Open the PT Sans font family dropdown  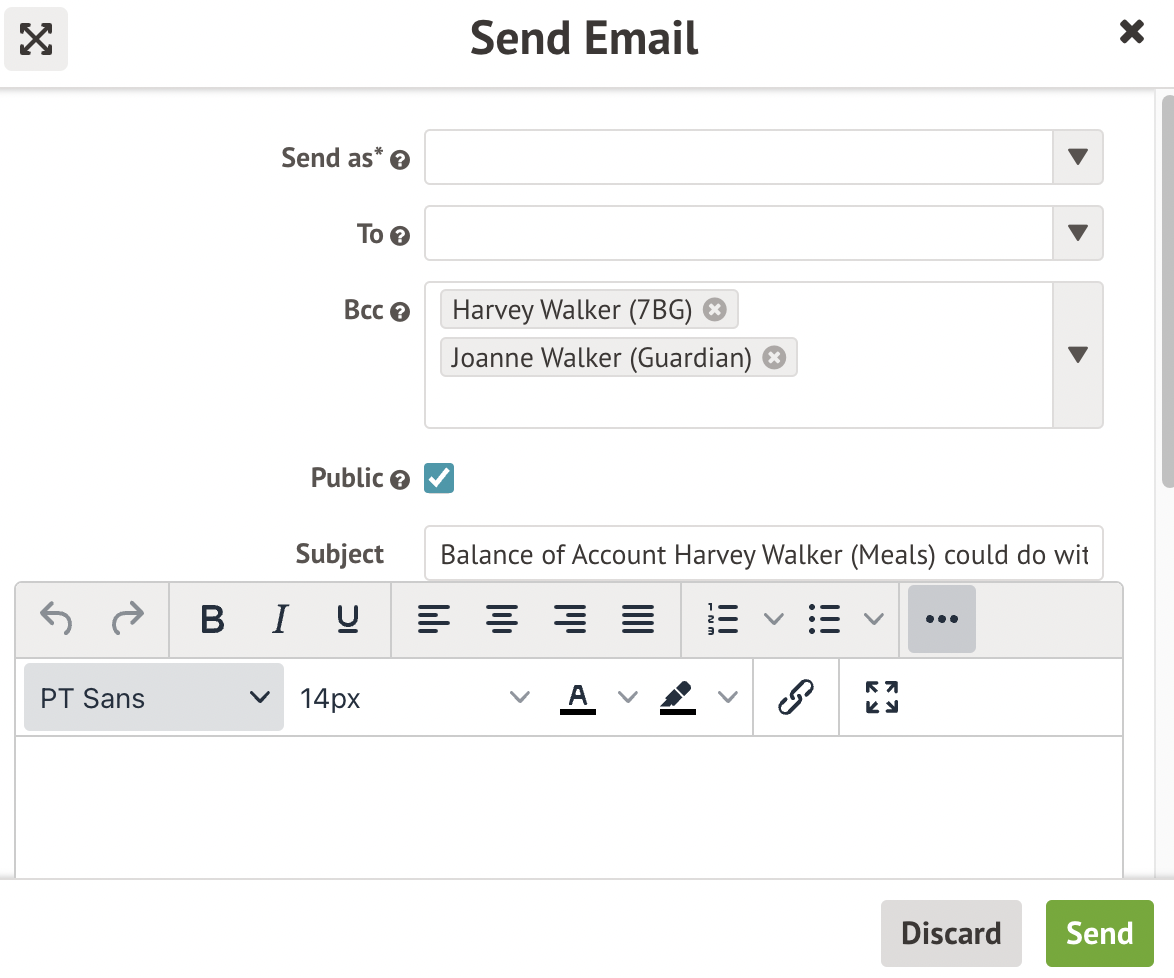pyautogui.click(x=154, y=697)
